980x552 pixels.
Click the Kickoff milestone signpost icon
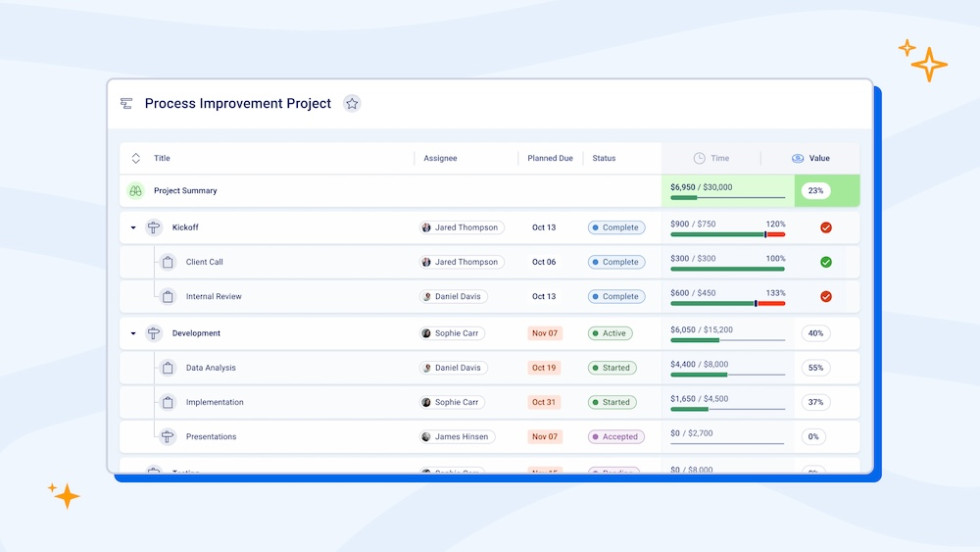153,227
